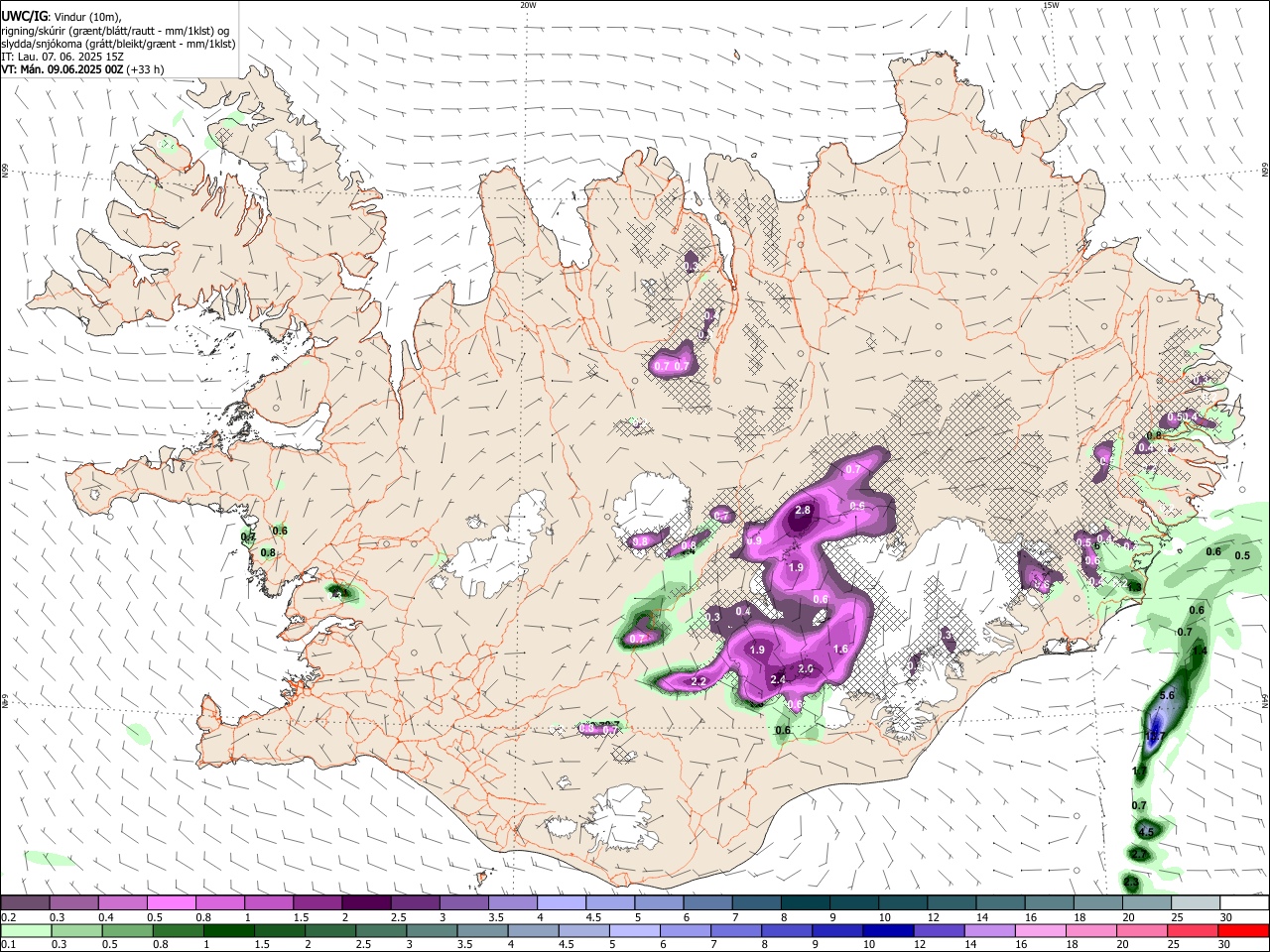
Task: Click the 'slydda/snjókoma' snow legend description line
Action: click(118, 44)
